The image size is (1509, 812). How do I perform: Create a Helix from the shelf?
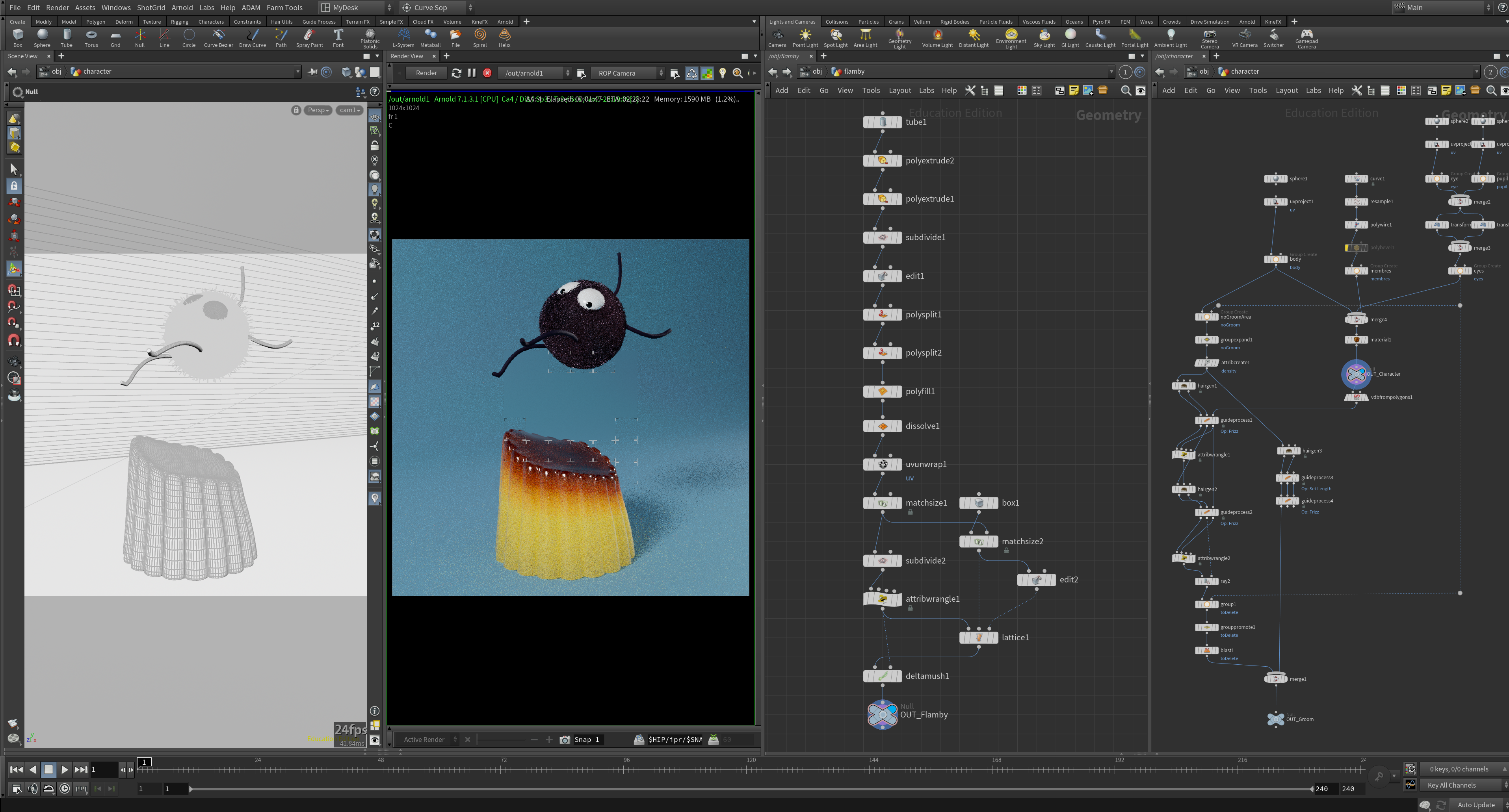[504, 38]
